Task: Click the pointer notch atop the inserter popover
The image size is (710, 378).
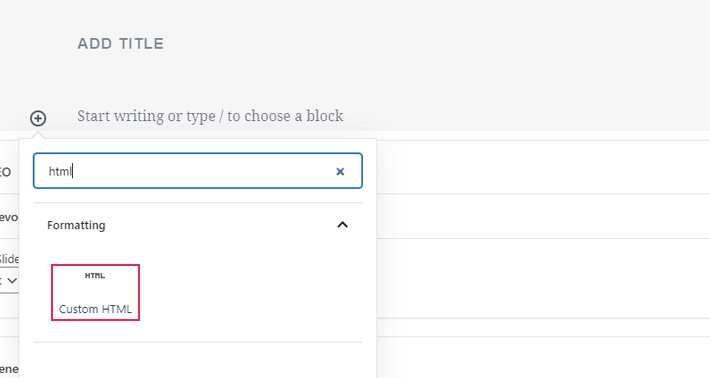Action: (38, 135)
